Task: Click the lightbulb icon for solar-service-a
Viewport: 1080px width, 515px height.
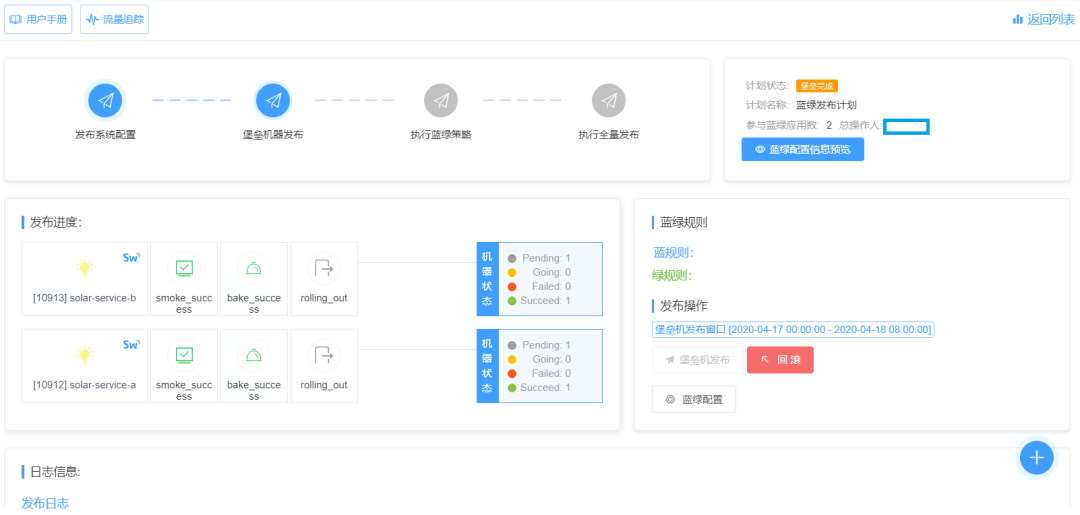Action: [84, 355]
